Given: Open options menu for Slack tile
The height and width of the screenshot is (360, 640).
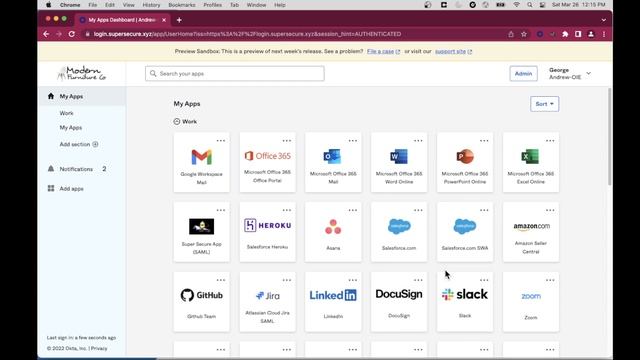Looking at the screenshot, I should (x=484, y=280).
